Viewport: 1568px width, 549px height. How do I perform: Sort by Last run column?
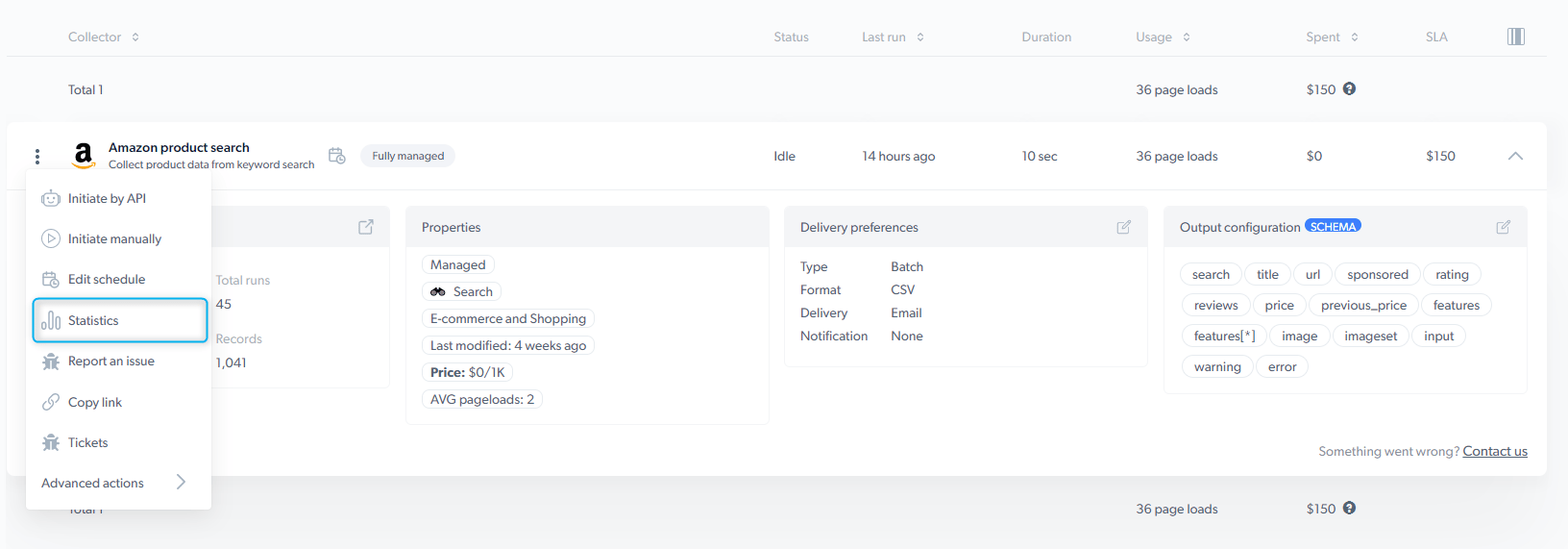tap(920, 37)
